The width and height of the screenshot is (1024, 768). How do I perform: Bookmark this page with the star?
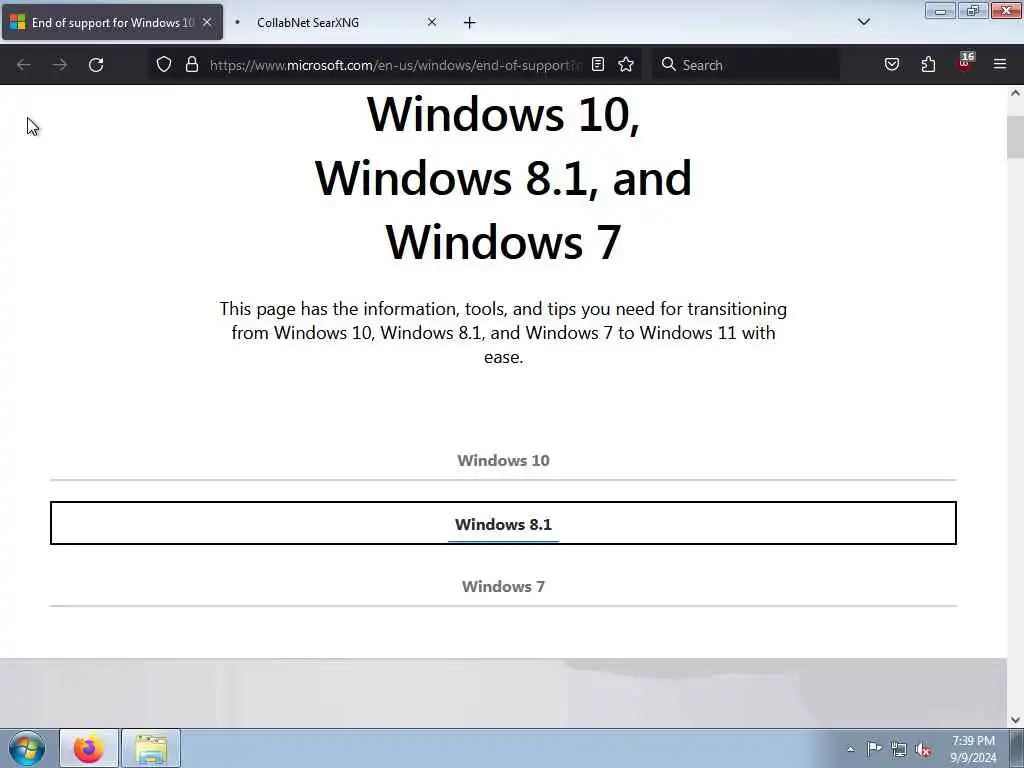pos(626,65)
